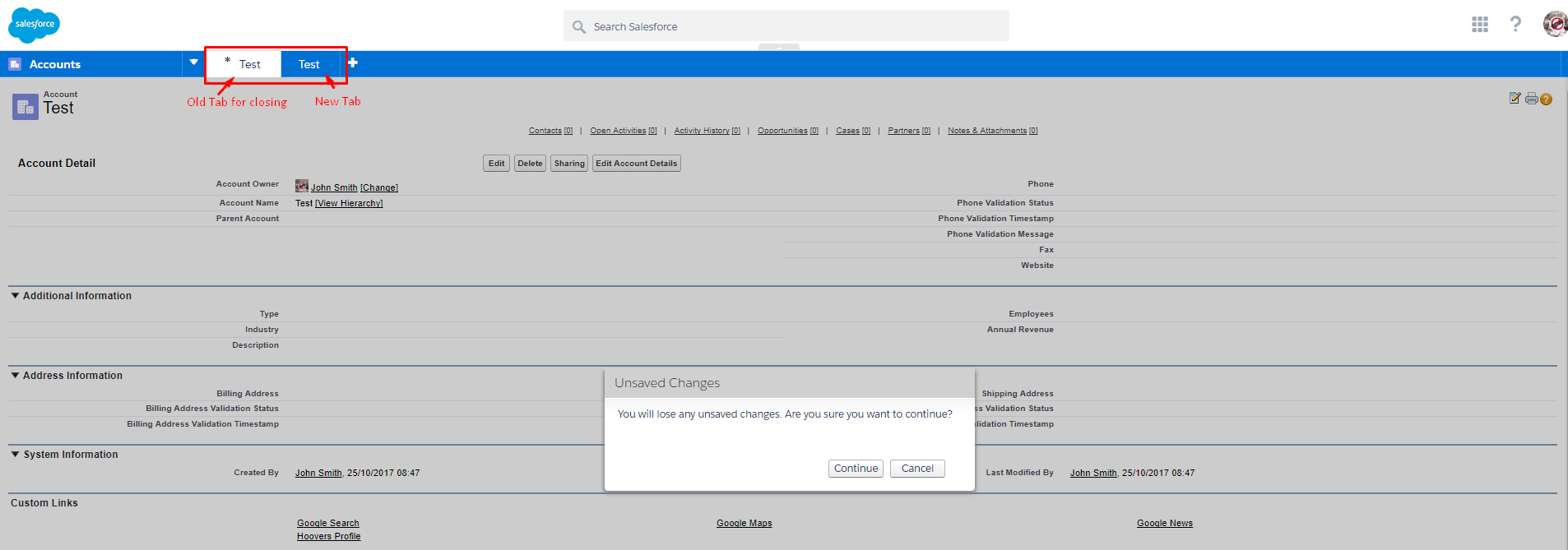Jump to Opportunities [0] link
The height and width of the screenshot is (550, 1568).
(788, 131)
